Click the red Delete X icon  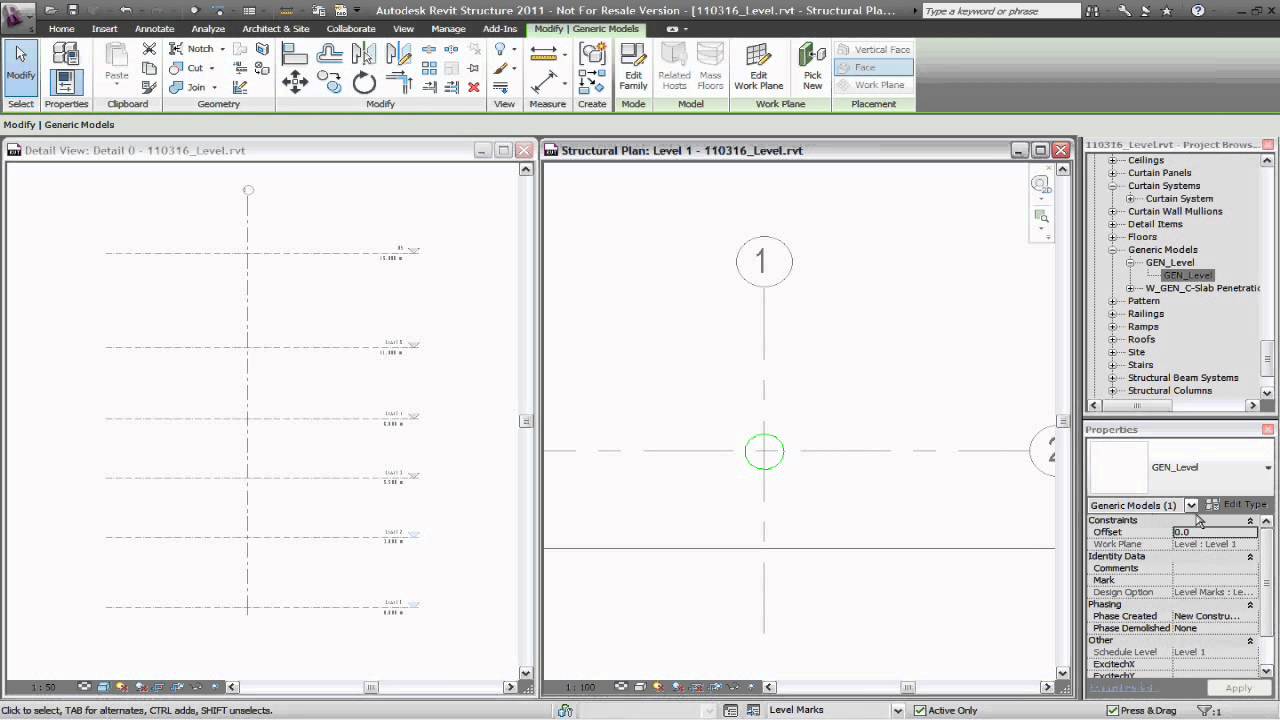[x=474, y=87]
